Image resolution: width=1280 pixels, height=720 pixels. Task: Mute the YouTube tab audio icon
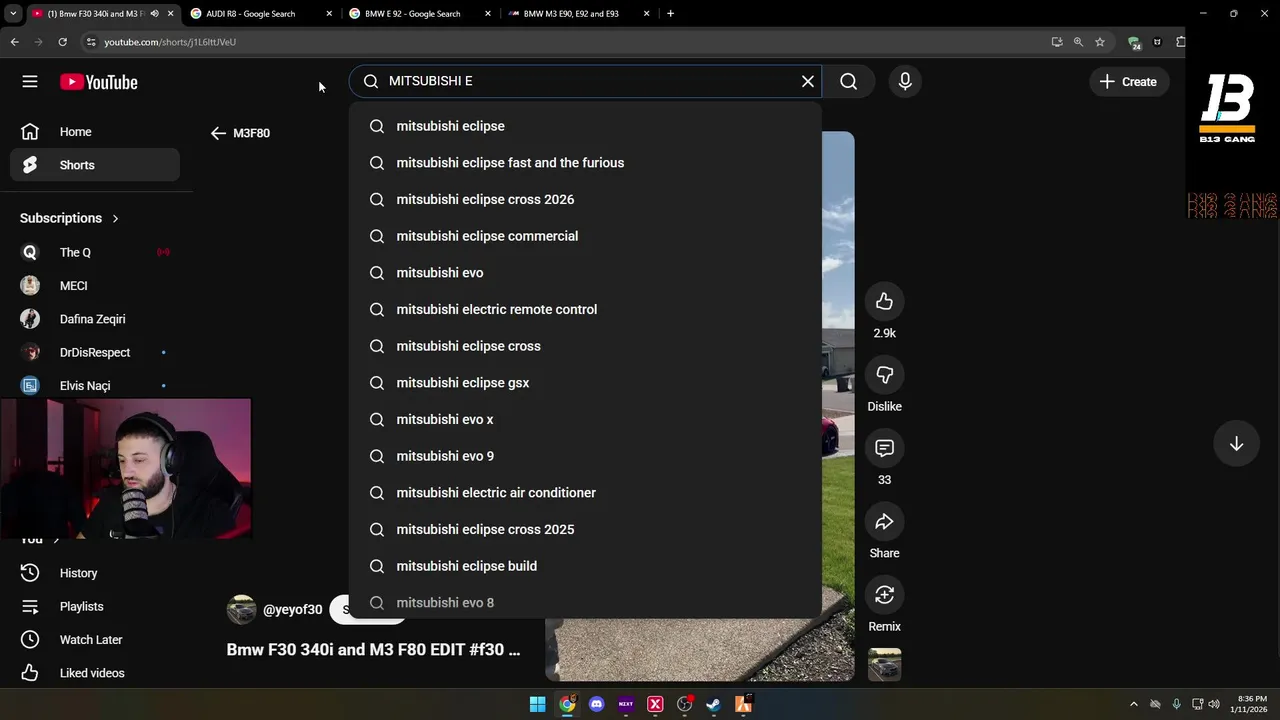(x=154, y=14)
